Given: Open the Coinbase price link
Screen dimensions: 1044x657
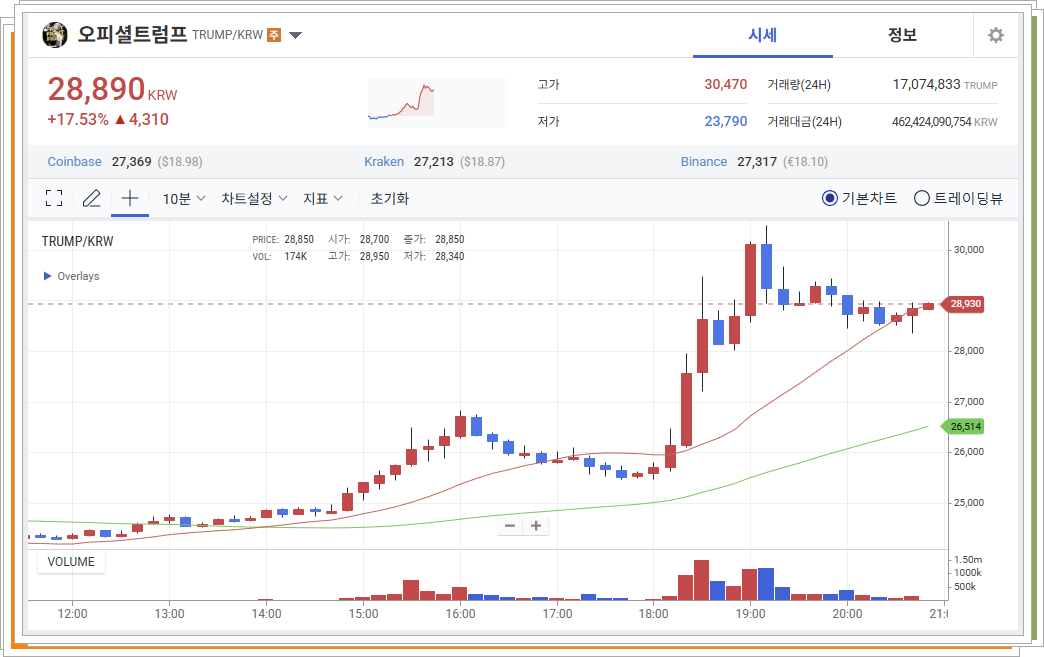Looking at the screenshot, I should point(75,162).
